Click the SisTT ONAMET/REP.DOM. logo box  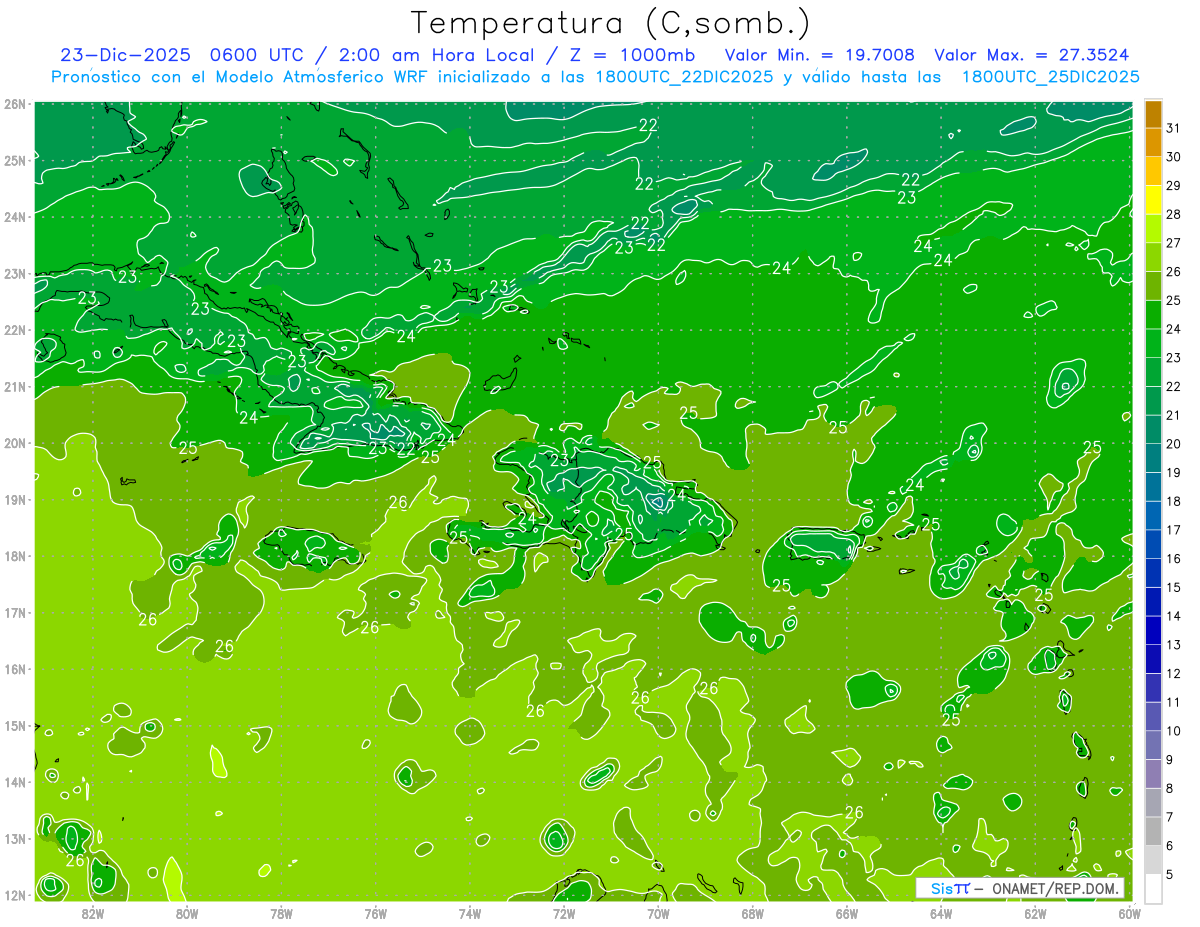point(1020,888)
